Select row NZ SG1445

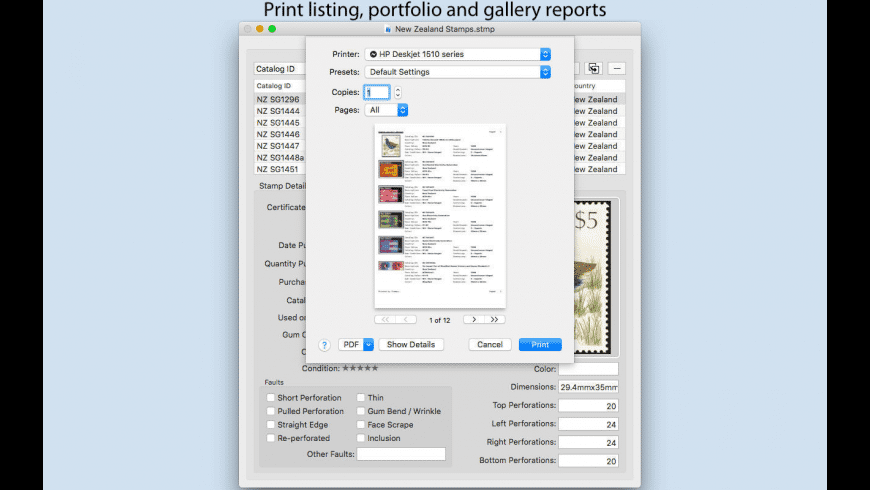coord(280,123)
